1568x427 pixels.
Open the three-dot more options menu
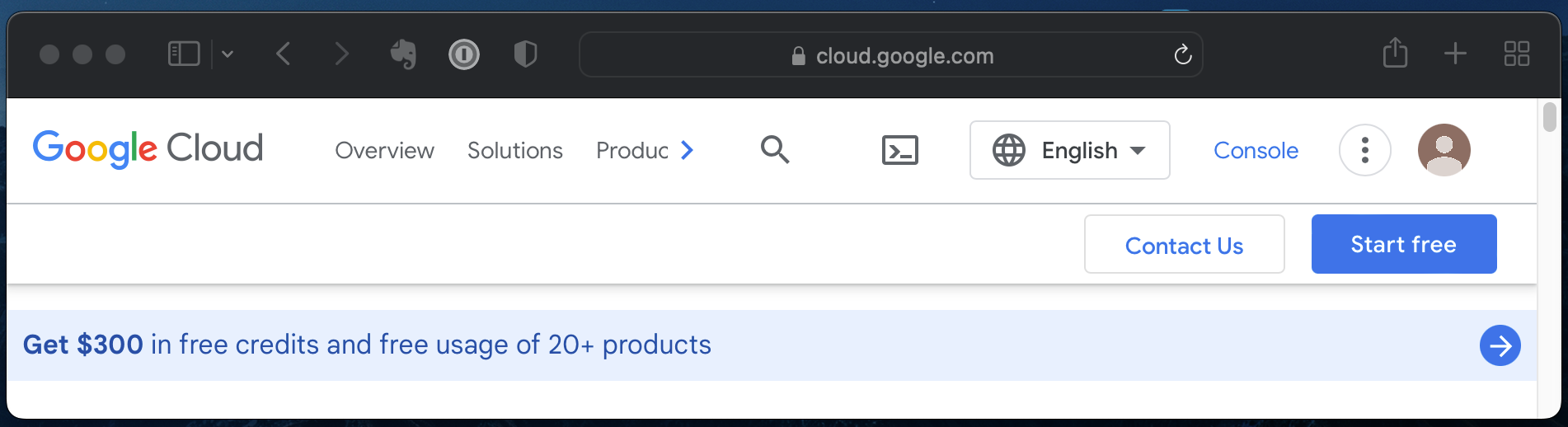pos(1364,150)
